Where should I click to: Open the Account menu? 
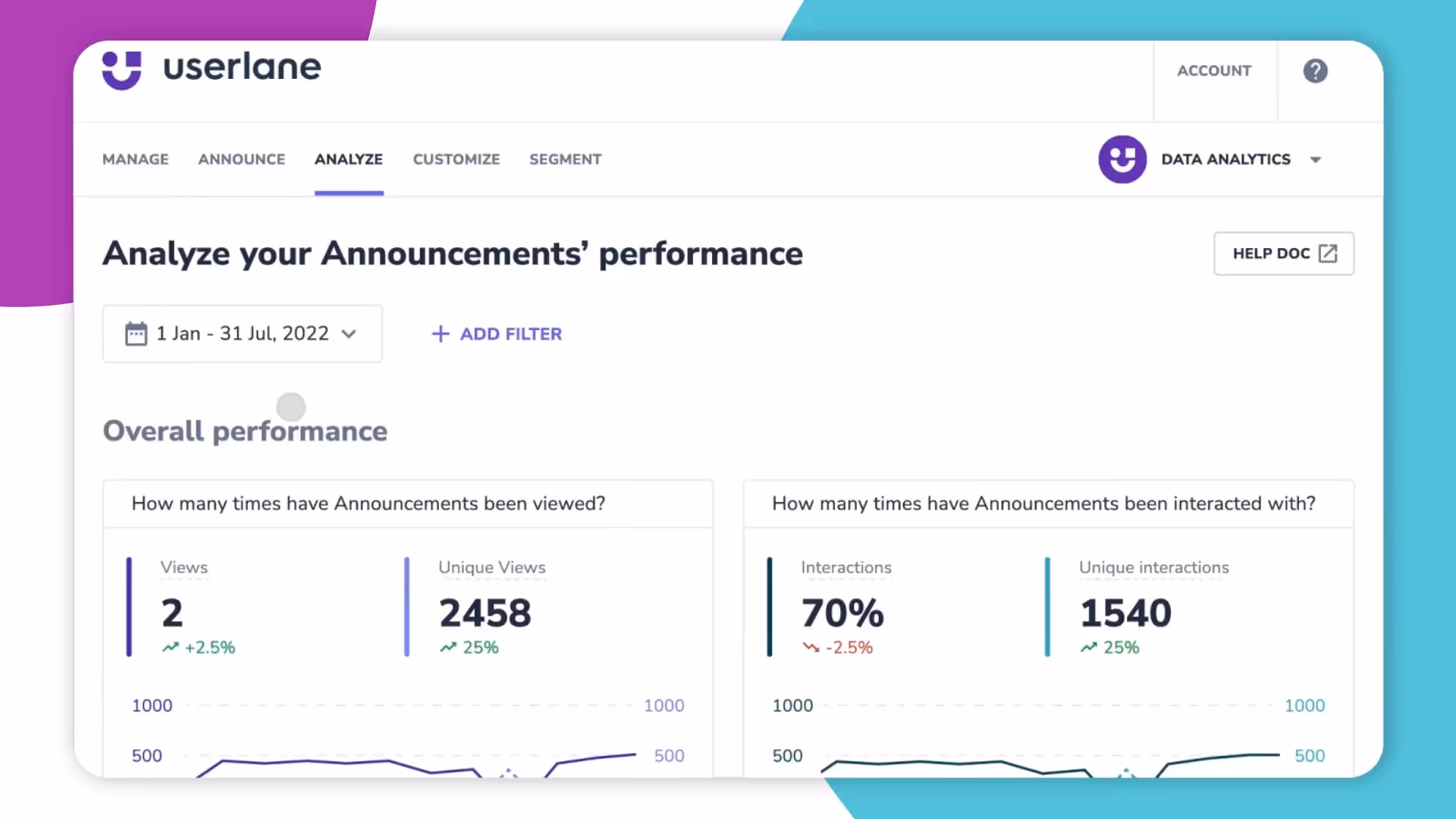pos(1214,71)
